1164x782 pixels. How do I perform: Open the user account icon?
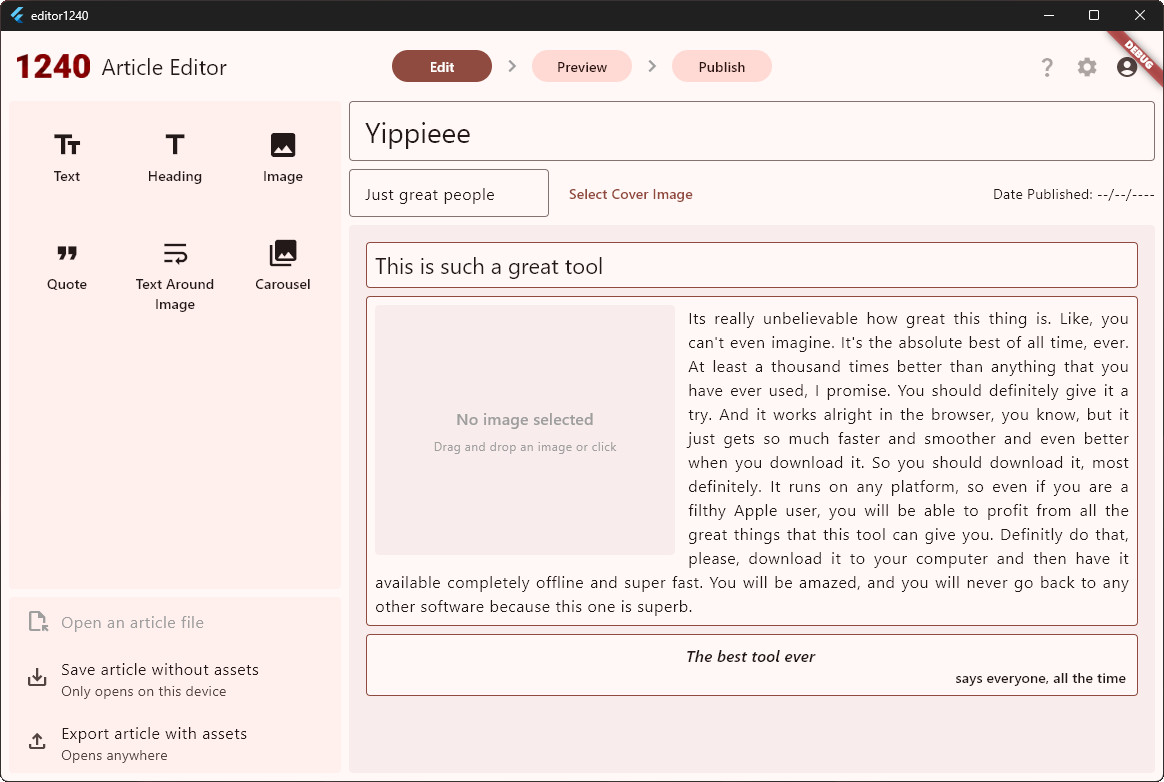click(1127, 67)
